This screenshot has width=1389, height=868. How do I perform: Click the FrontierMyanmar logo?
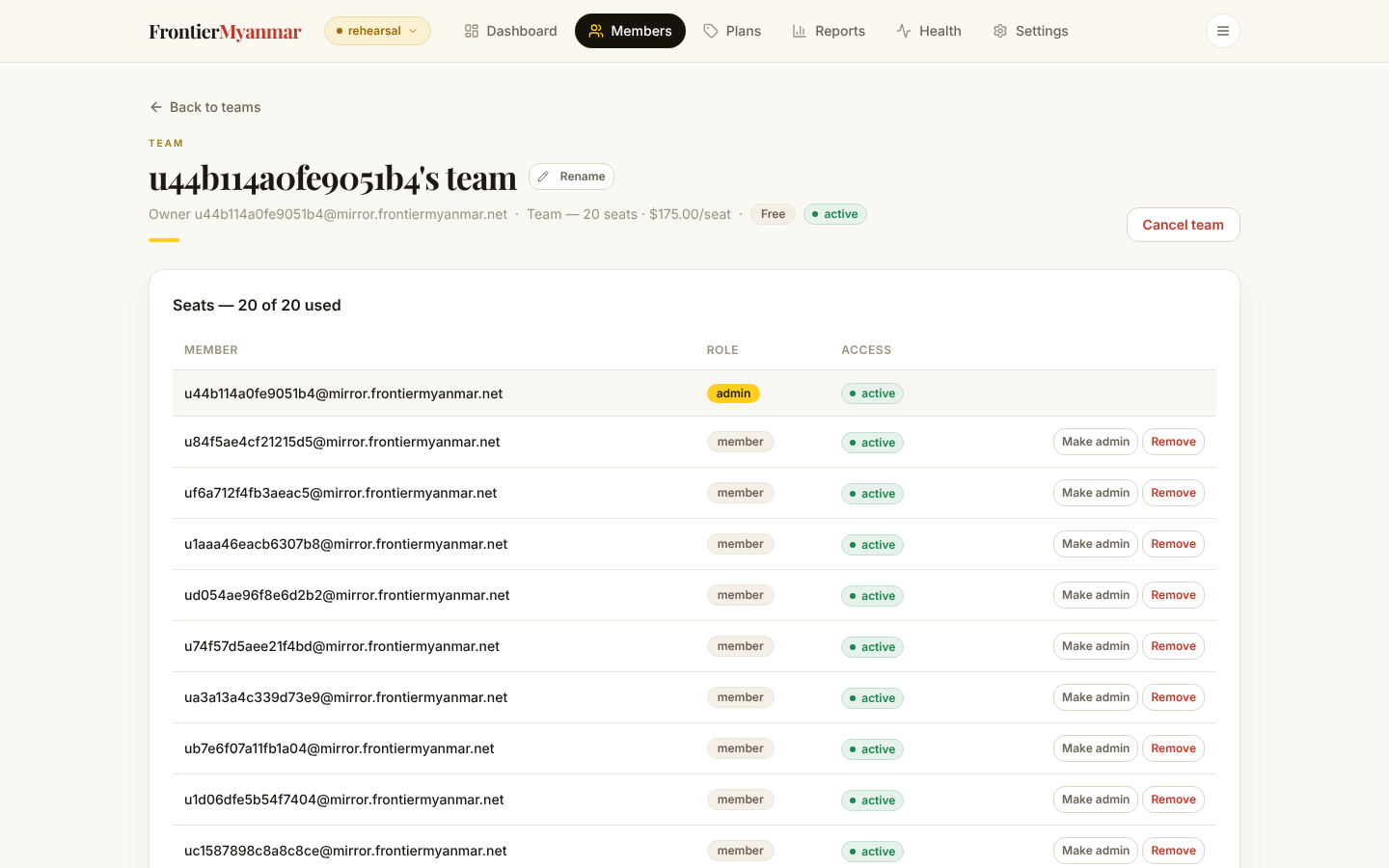225,31
